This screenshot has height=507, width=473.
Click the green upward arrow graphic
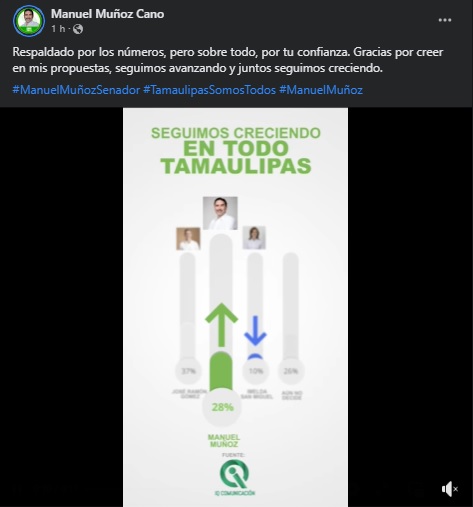tap(221, 325)
